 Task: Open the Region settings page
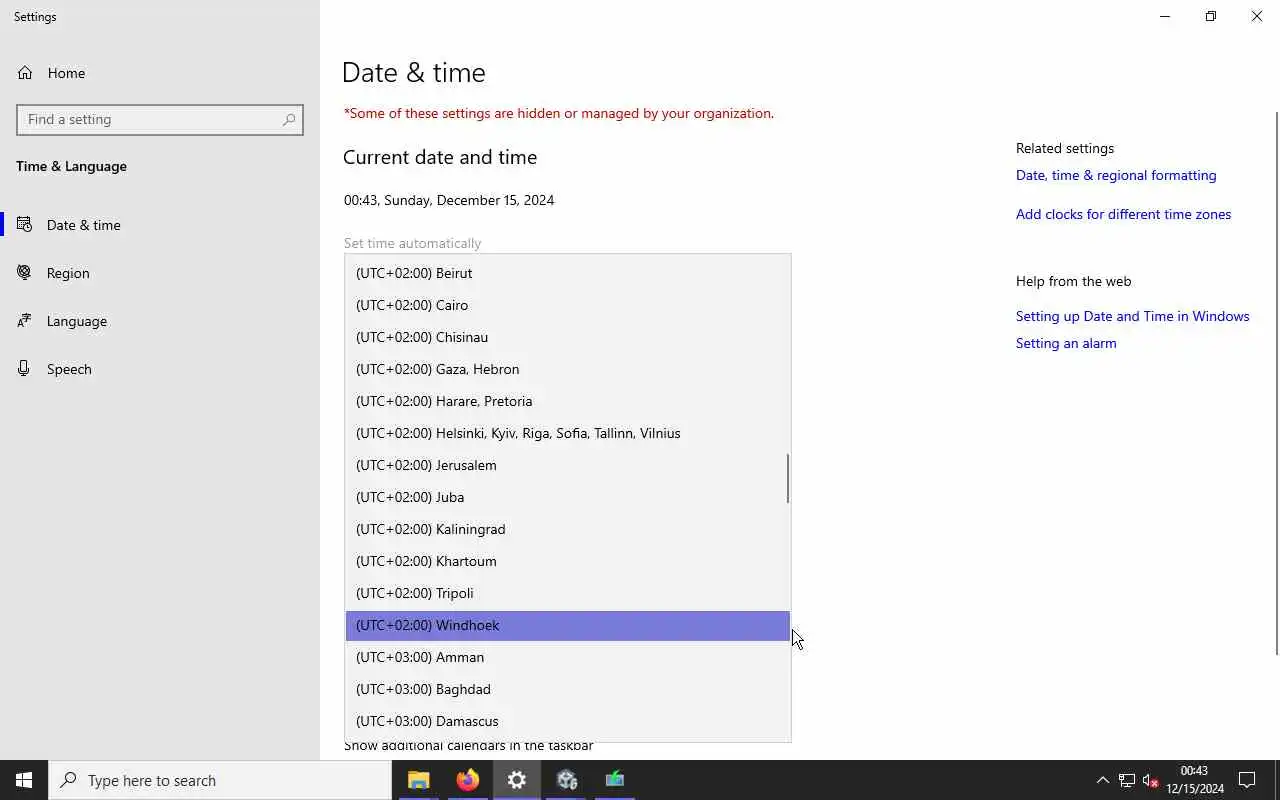[160, 273]
